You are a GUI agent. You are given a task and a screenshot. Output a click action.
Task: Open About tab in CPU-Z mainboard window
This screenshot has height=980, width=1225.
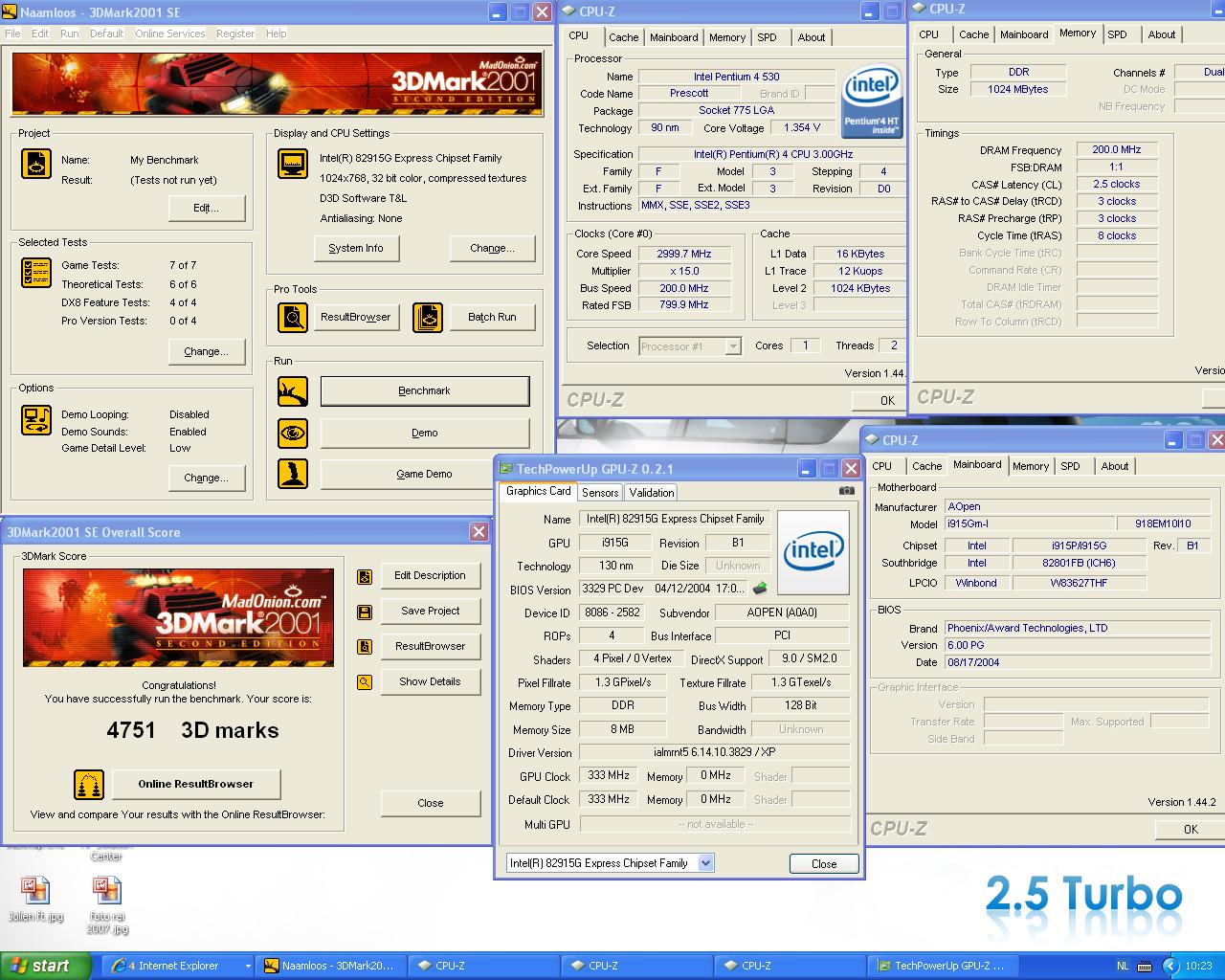pos(1114,466)
